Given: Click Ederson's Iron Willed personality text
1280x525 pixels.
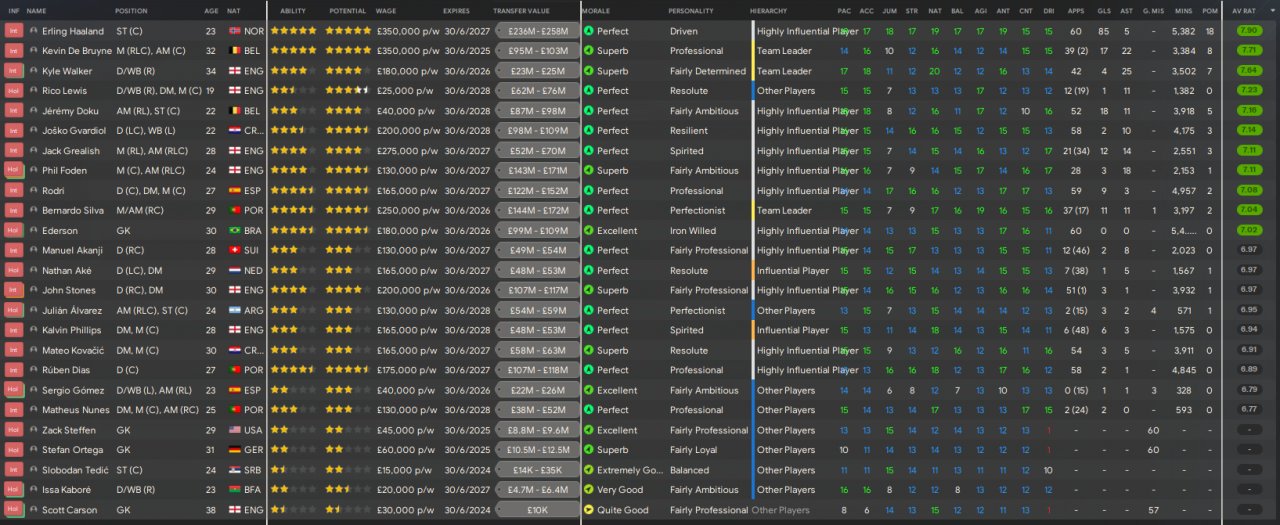Looking at the screenshot, I should point(693,230).
